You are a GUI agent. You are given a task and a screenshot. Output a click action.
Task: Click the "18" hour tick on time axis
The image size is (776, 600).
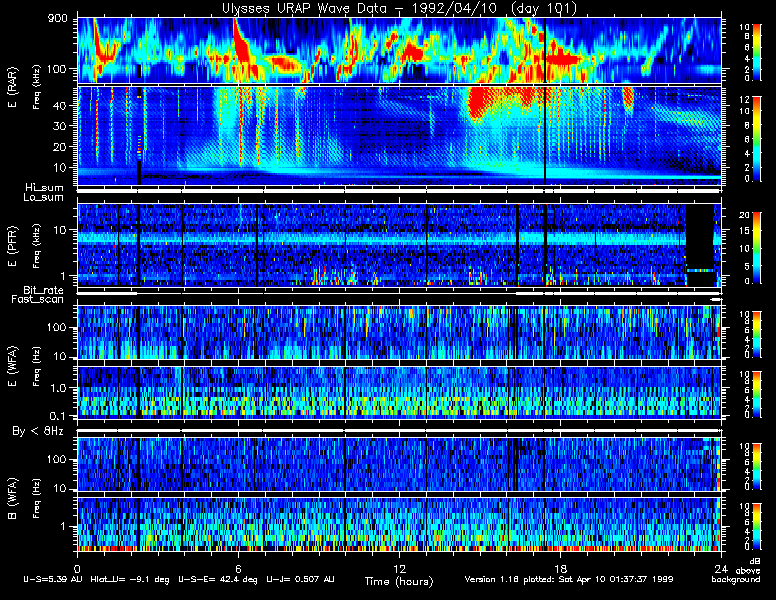click(x=560, y=569)
